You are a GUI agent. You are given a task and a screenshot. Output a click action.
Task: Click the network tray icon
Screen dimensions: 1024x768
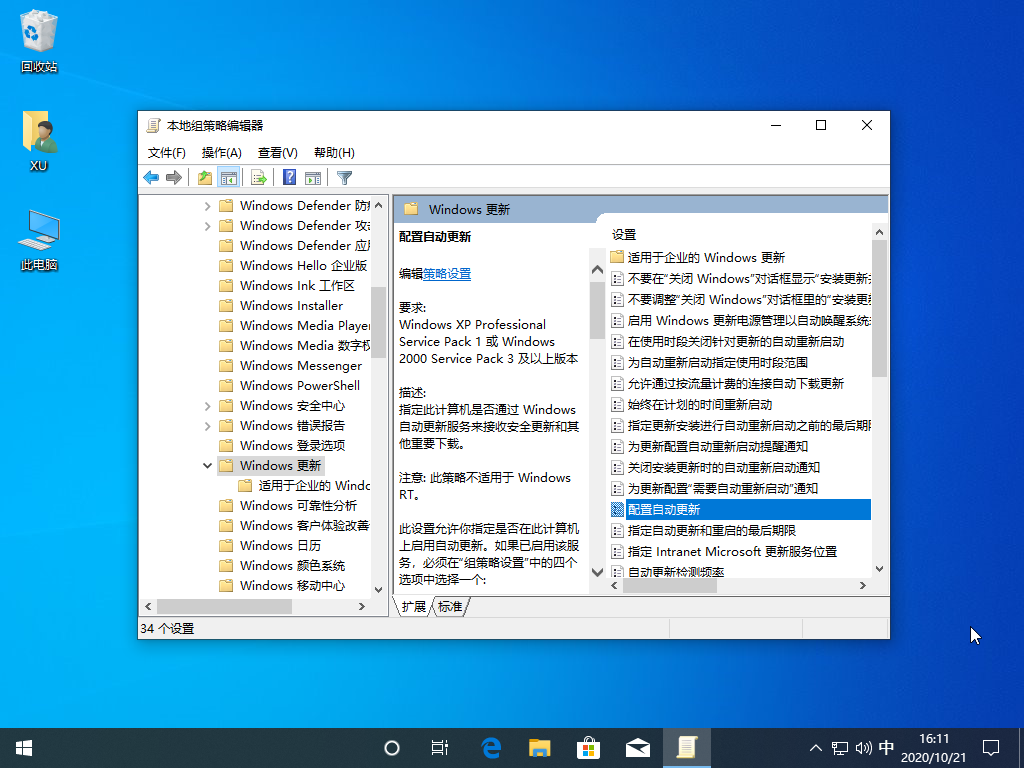840,748
